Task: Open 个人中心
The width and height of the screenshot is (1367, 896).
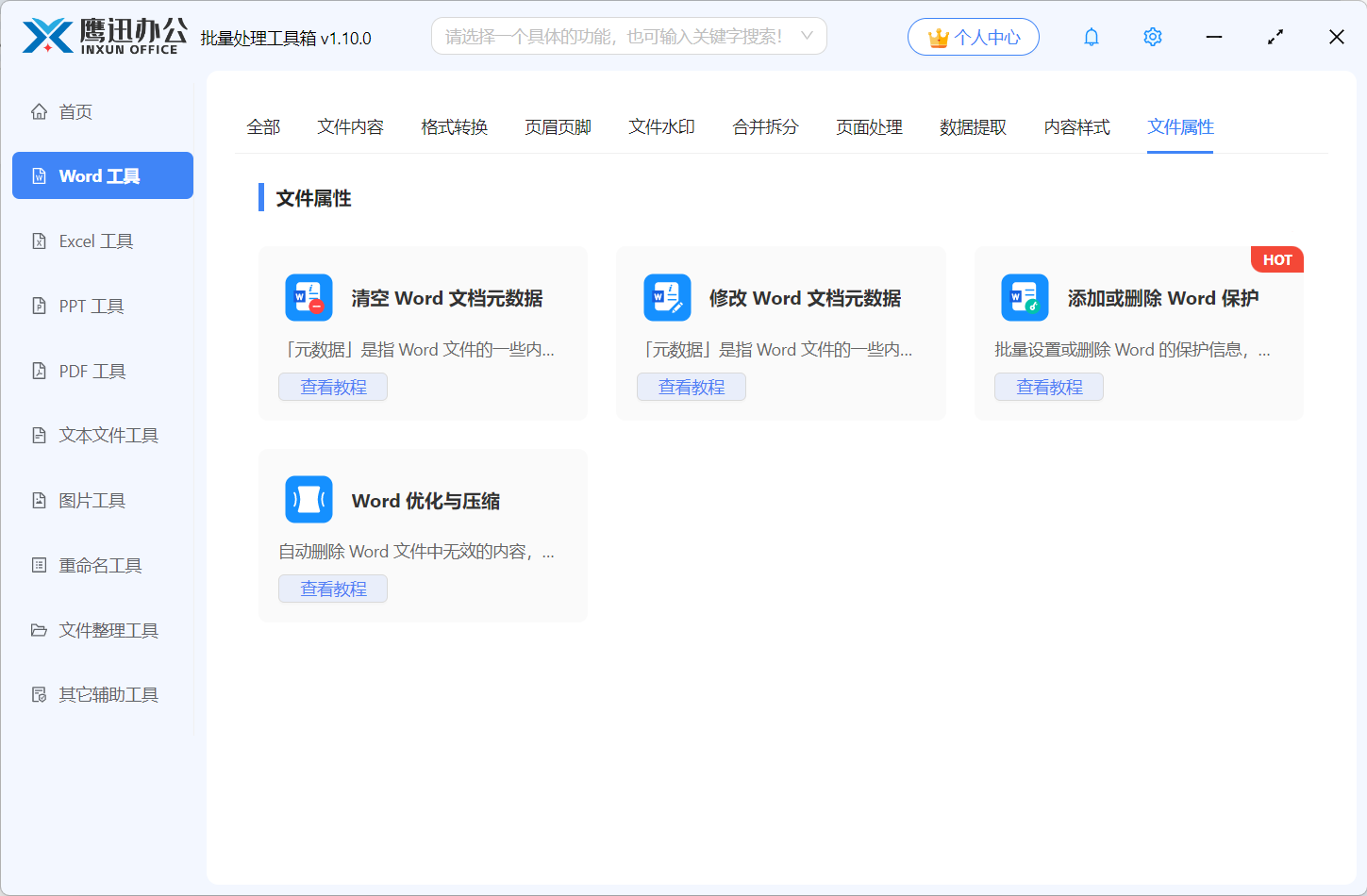Action: tap(973, 36)
